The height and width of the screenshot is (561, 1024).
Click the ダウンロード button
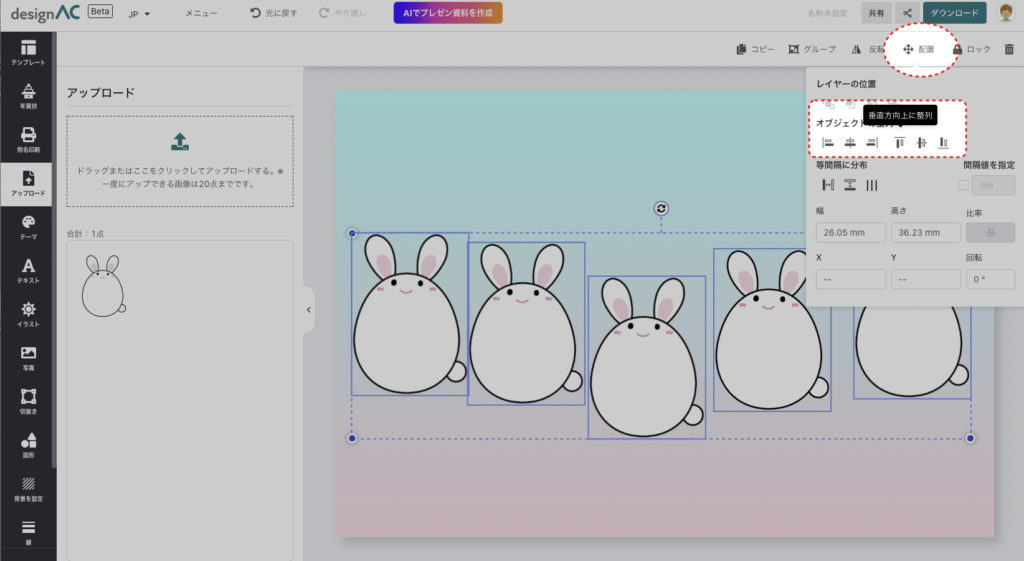pyautogui.click(x=954, y=13)
